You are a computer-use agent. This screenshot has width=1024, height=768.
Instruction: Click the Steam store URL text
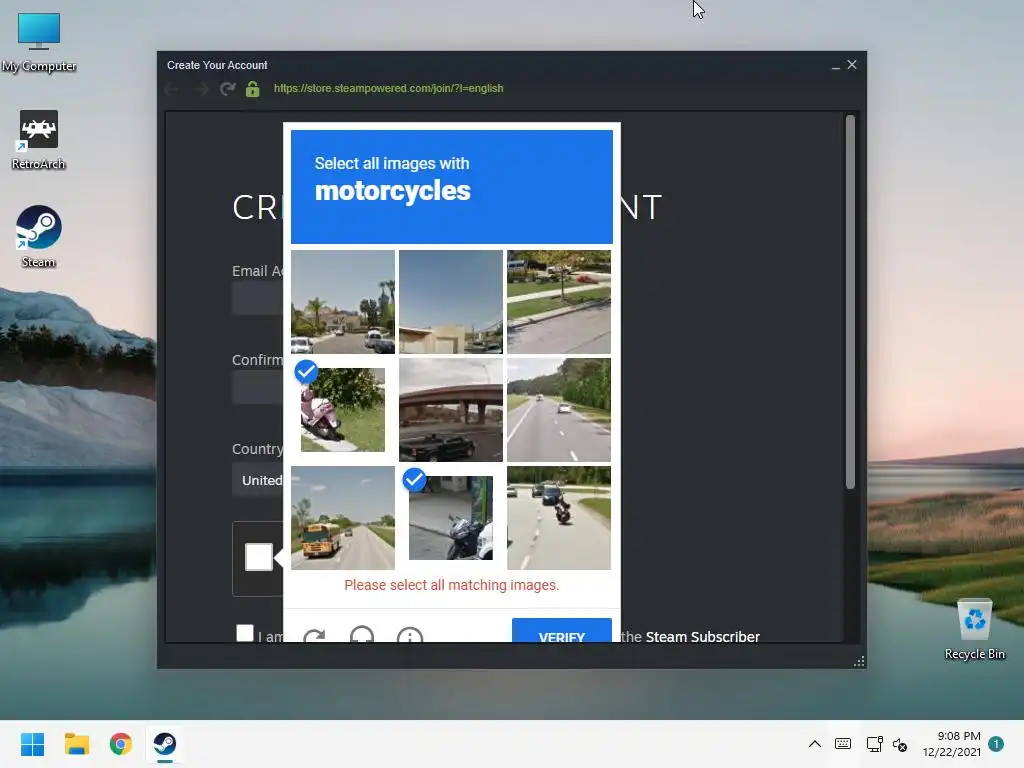click(389, 88)
